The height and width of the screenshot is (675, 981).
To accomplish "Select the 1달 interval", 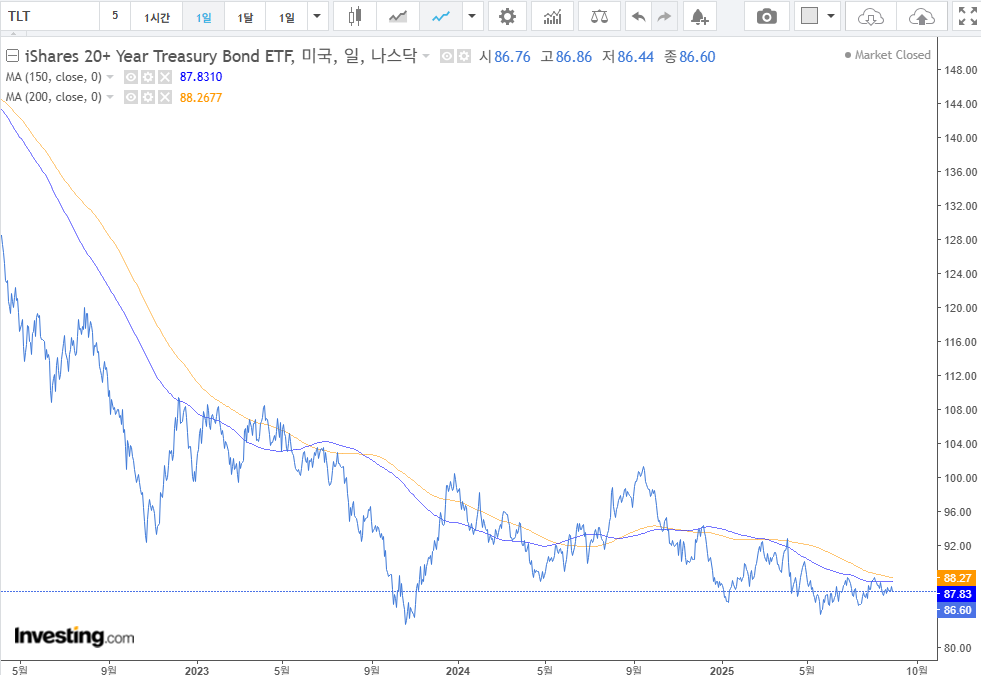I will [x=245, y=16].
